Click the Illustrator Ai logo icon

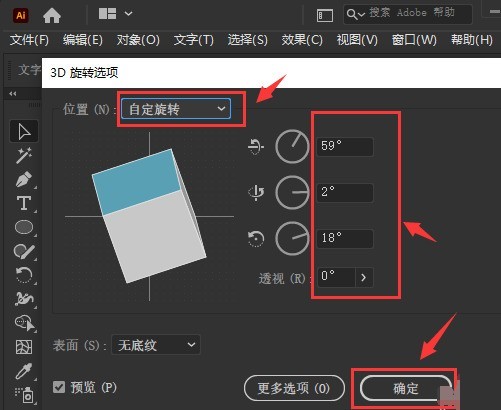click(21, 15)
